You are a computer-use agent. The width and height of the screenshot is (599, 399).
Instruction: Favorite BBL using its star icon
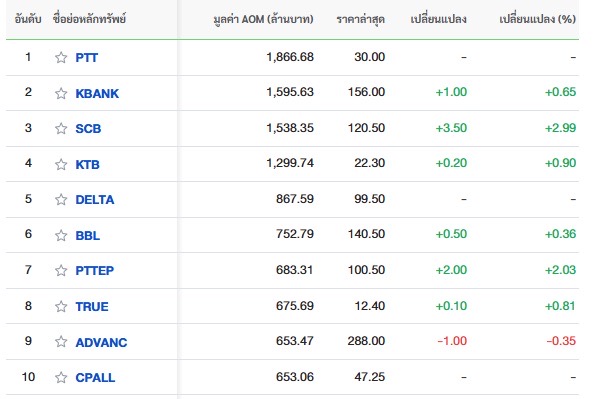[x=61, y=235]
